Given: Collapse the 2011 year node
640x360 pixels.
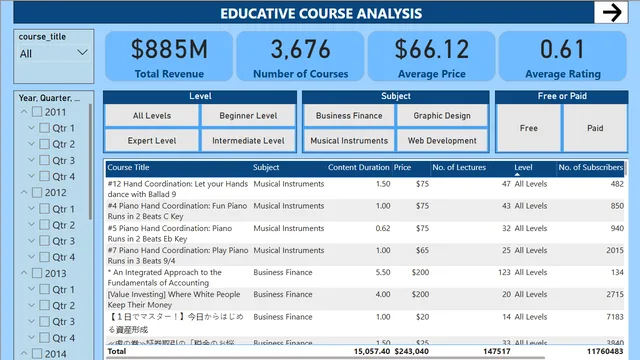Looking at the screenshot, I should [x=24, y=112].
